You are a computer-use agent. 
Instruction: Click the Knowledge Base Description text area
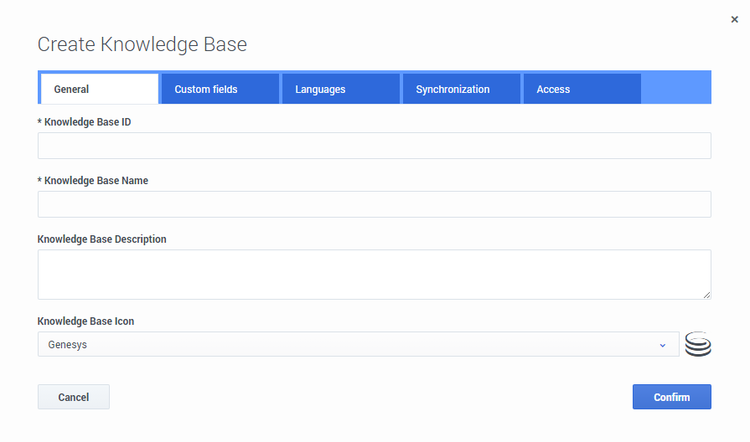coord(374,274)
